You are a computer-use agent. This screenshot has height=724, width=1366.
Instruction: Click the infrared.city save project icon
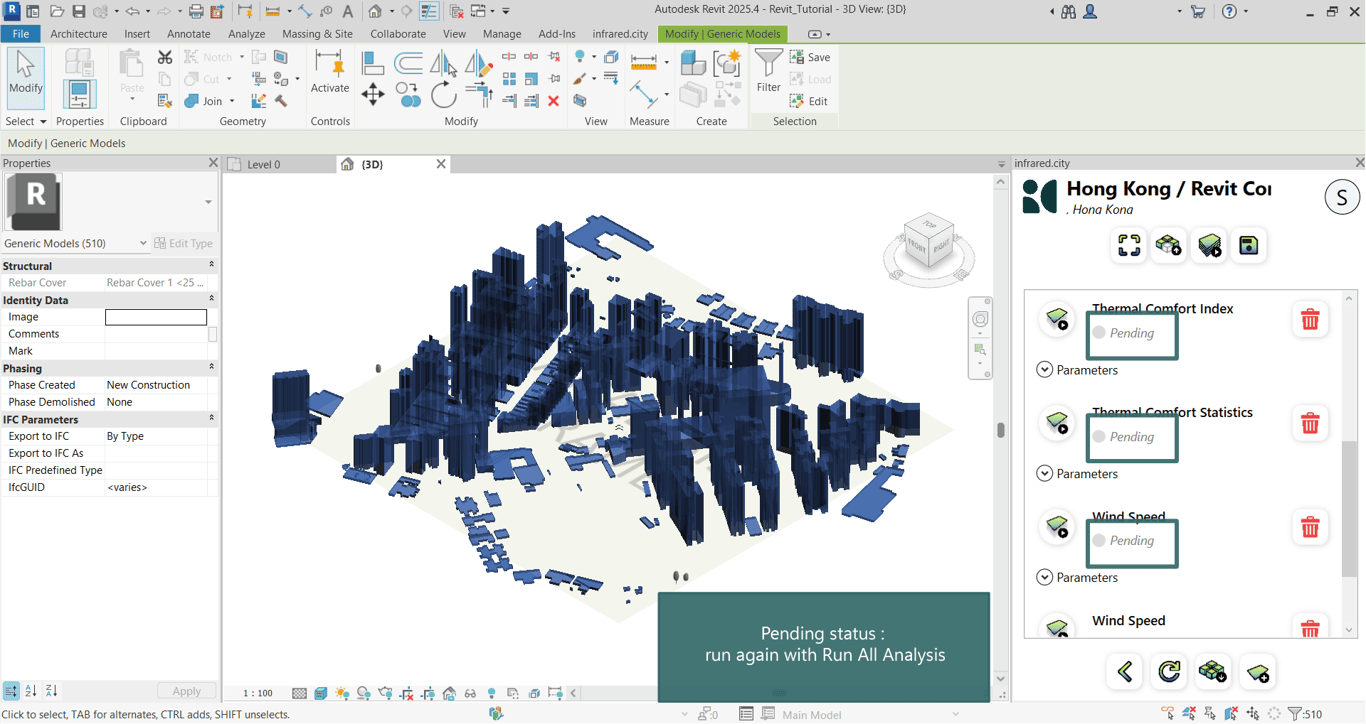(1249, 246)
